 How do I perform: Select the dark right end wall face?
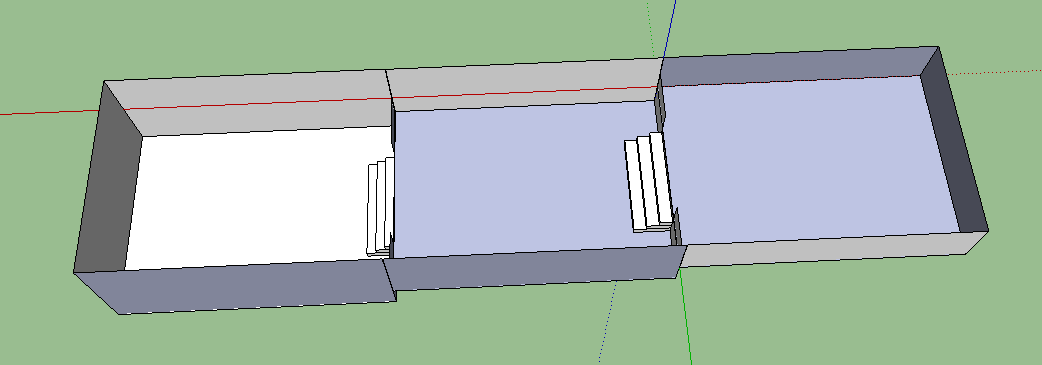(954, 140)
